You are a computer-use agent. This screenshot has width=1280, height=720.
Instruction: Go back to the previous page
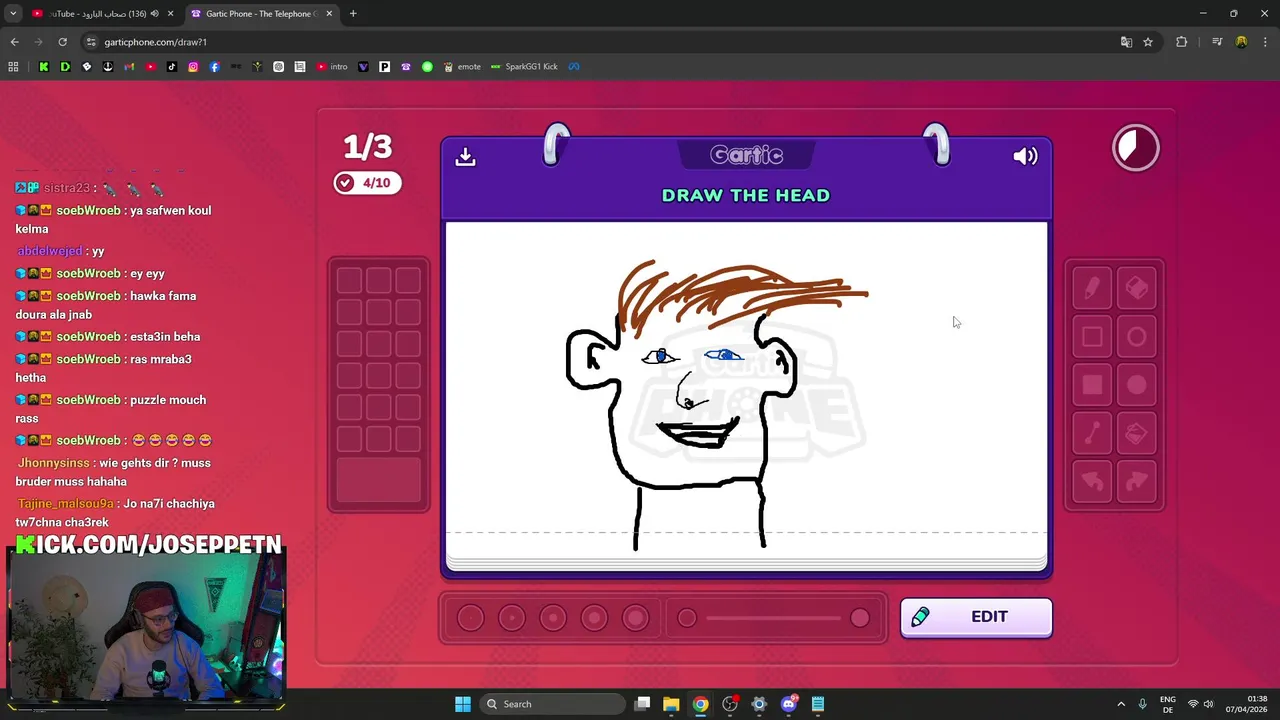[x=14, y=42]
